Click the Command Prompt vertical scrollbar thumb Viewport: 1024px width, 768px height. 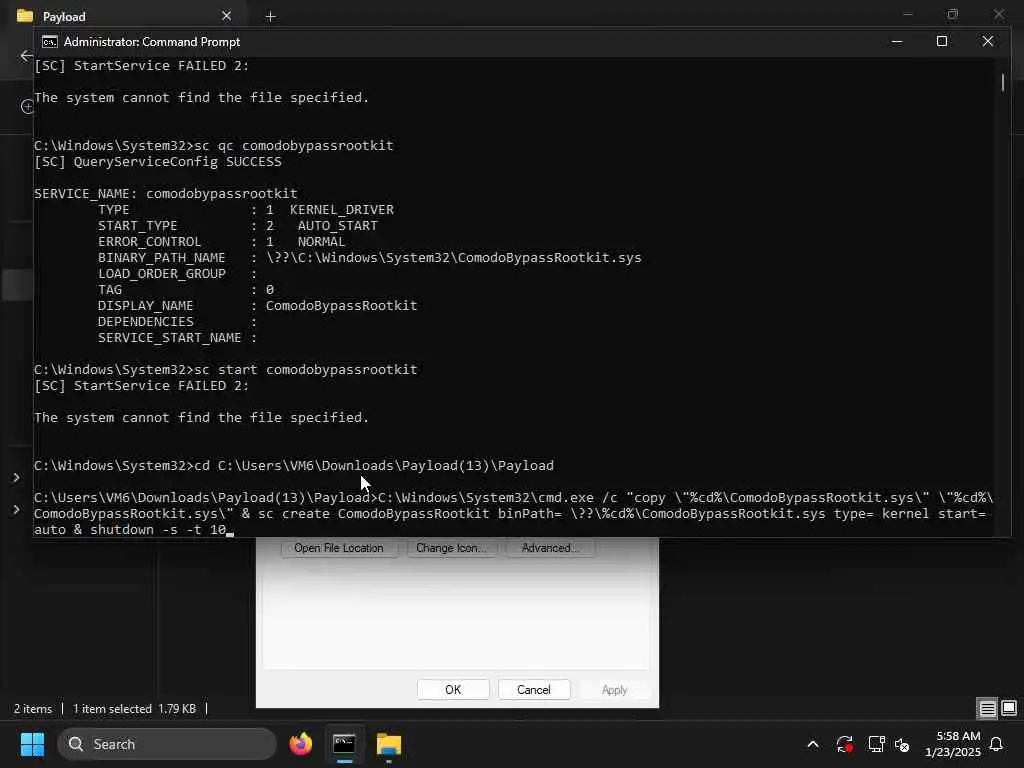pos(1003,82)
